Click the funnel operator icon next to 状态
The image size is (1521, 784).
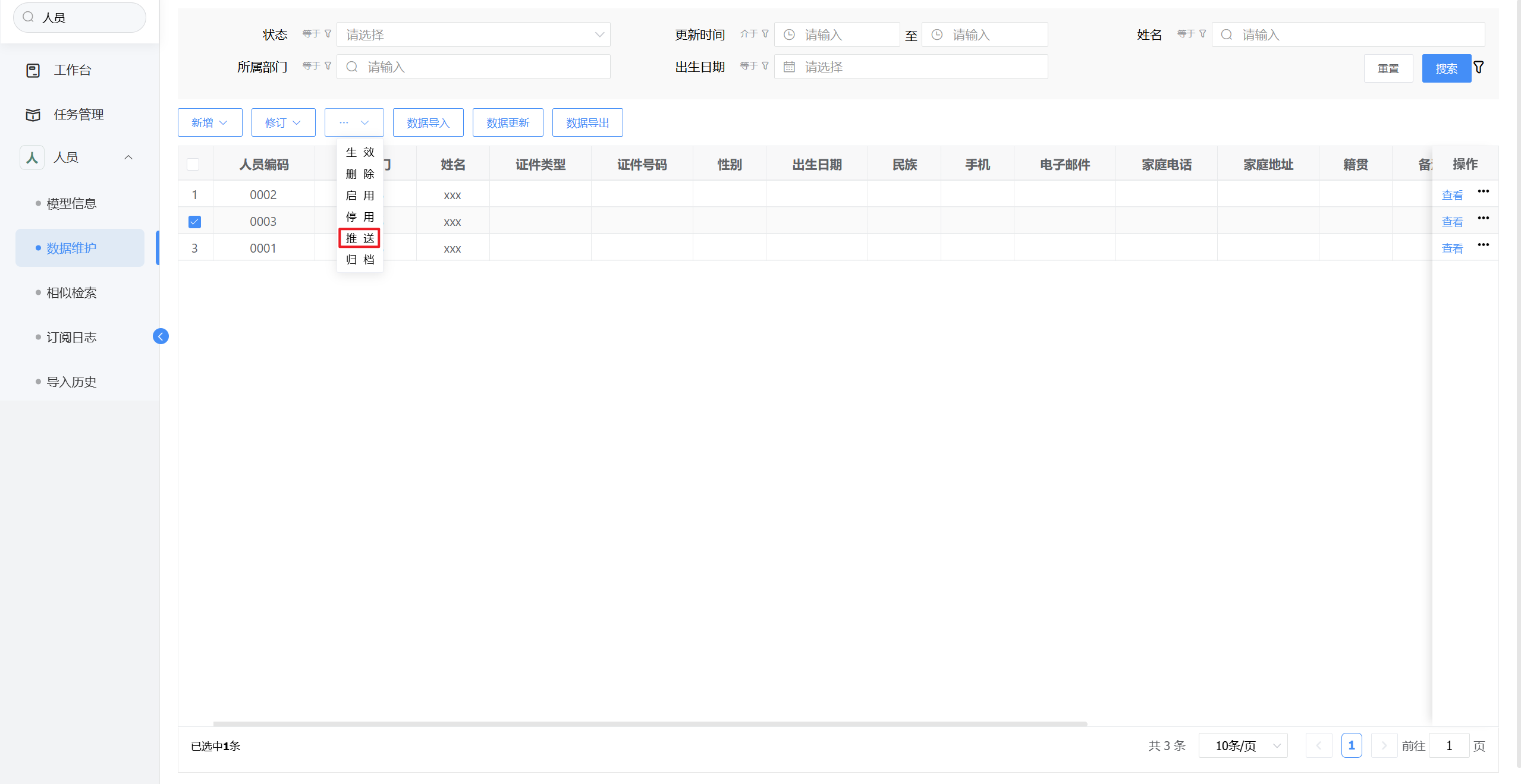pos(328,34)
